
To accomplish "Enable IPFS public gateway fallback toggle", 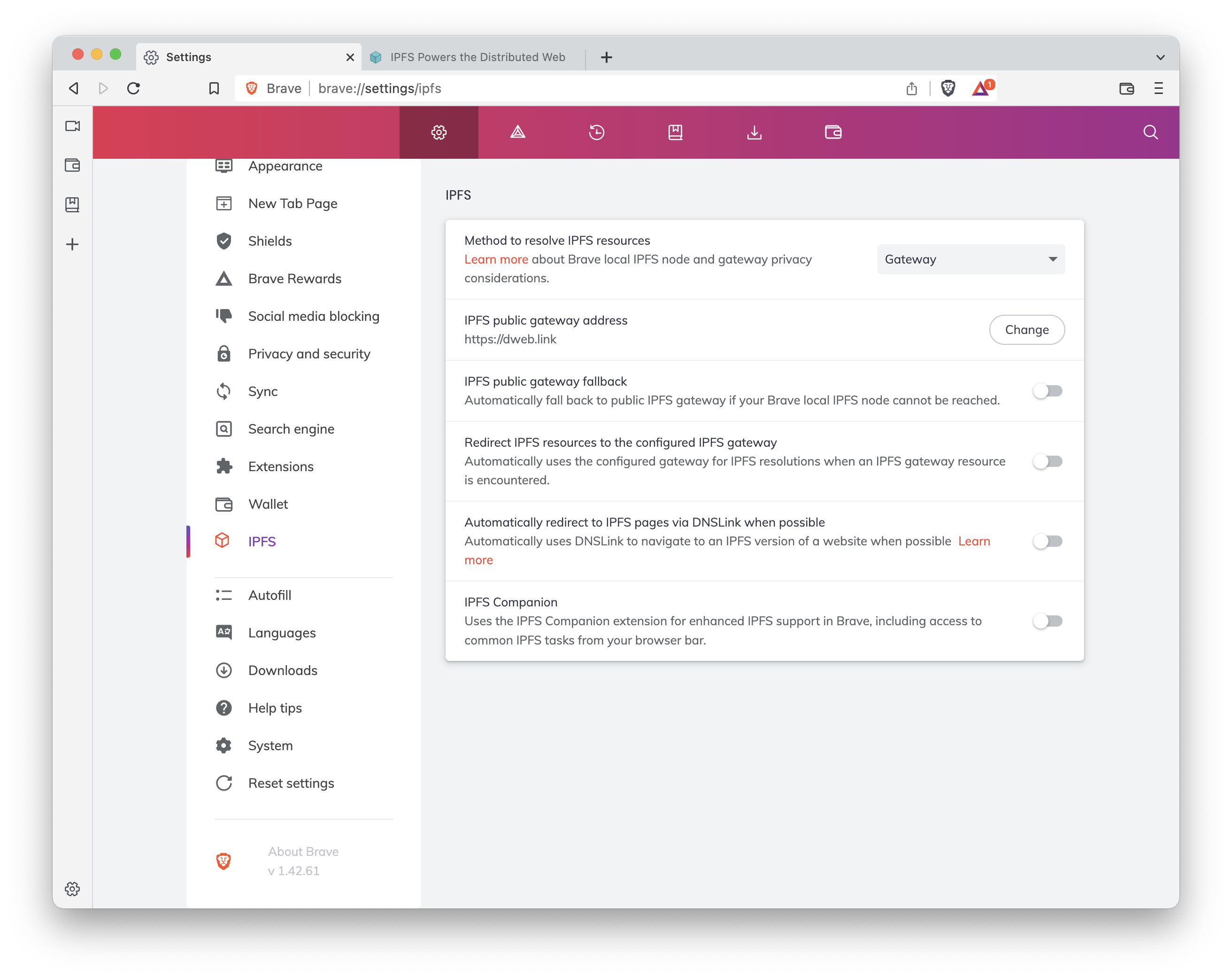I will tap(1047, 391).
